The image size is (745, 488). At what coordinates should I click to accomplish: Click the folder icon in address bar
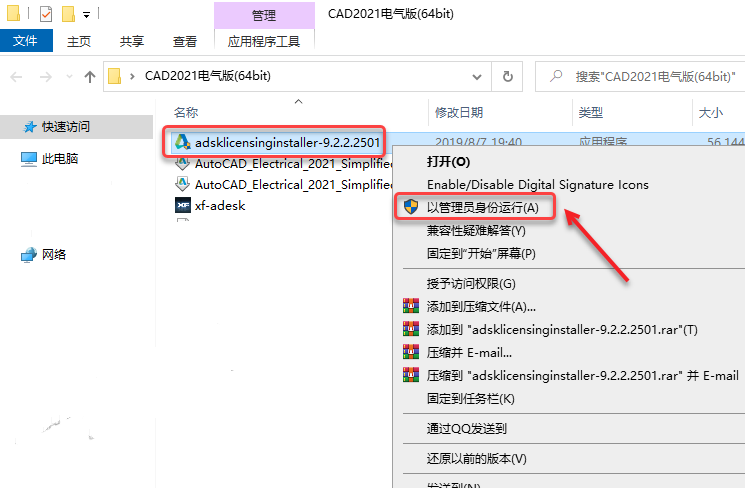[x=115, y=76]
